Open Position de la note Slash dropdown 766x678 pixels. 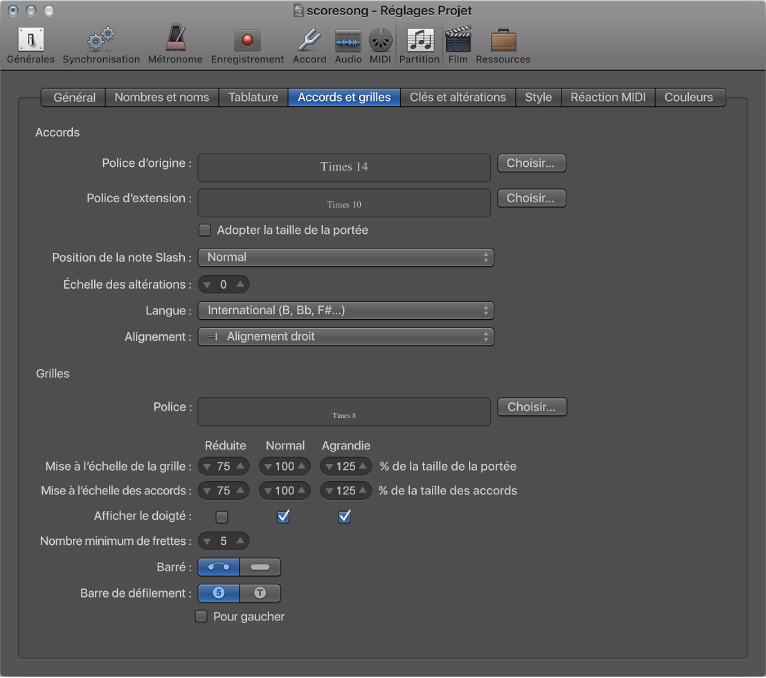point(345,257)
